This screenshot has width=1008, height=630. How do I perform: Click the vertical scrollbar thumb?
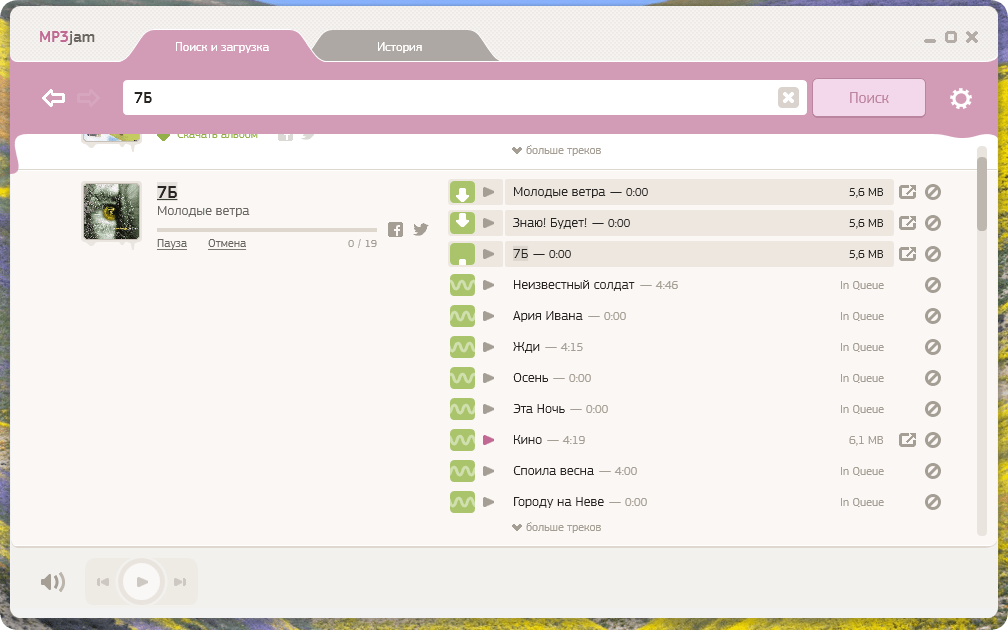(x=982, y=193)
